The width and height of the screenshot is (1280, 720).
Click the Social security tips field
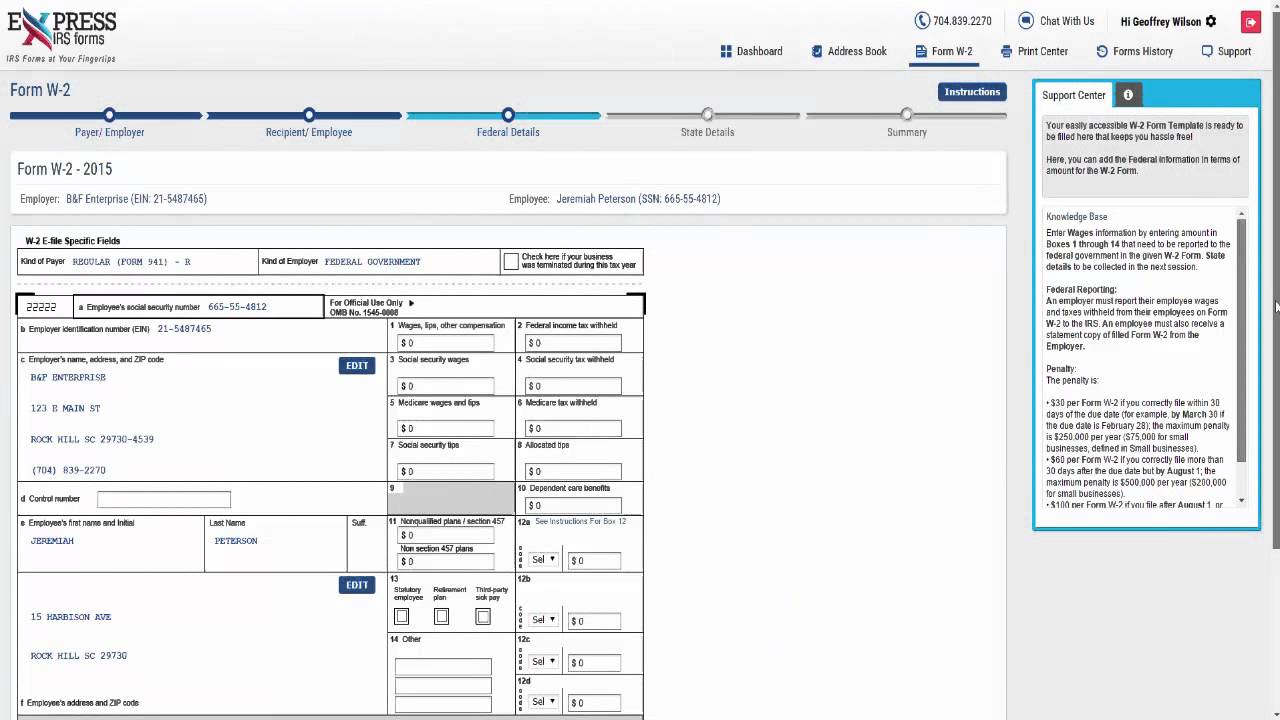446,471
